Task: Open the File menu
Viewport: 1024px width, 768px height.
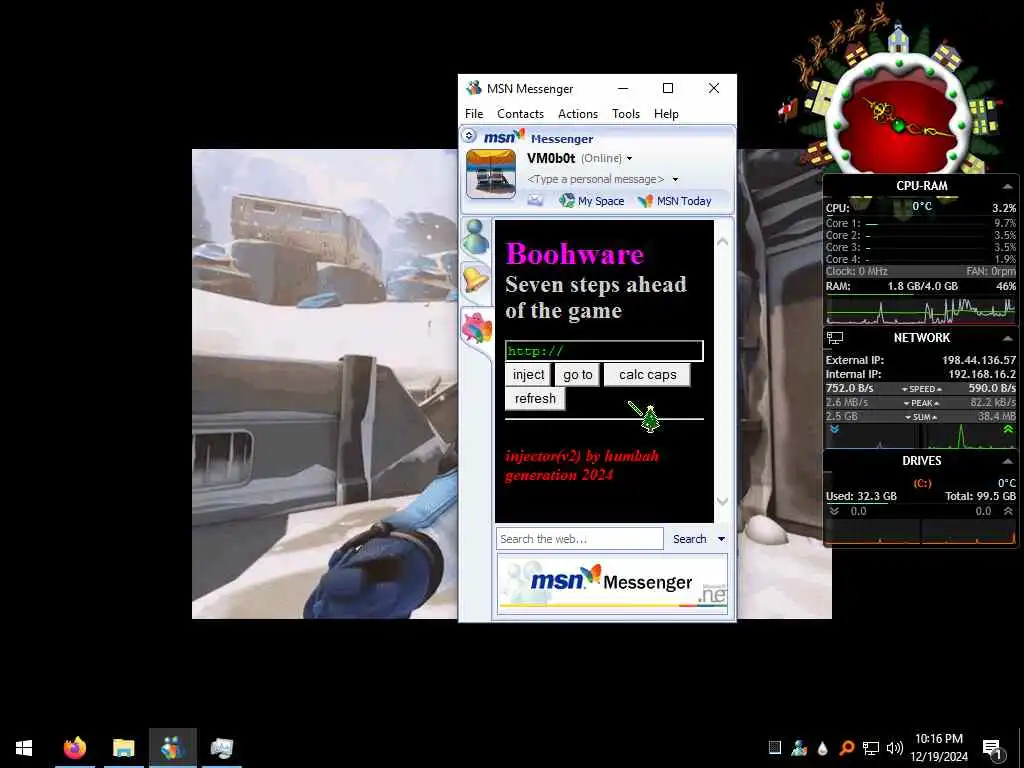Action: pyautogui.click(x=474, y=114)
